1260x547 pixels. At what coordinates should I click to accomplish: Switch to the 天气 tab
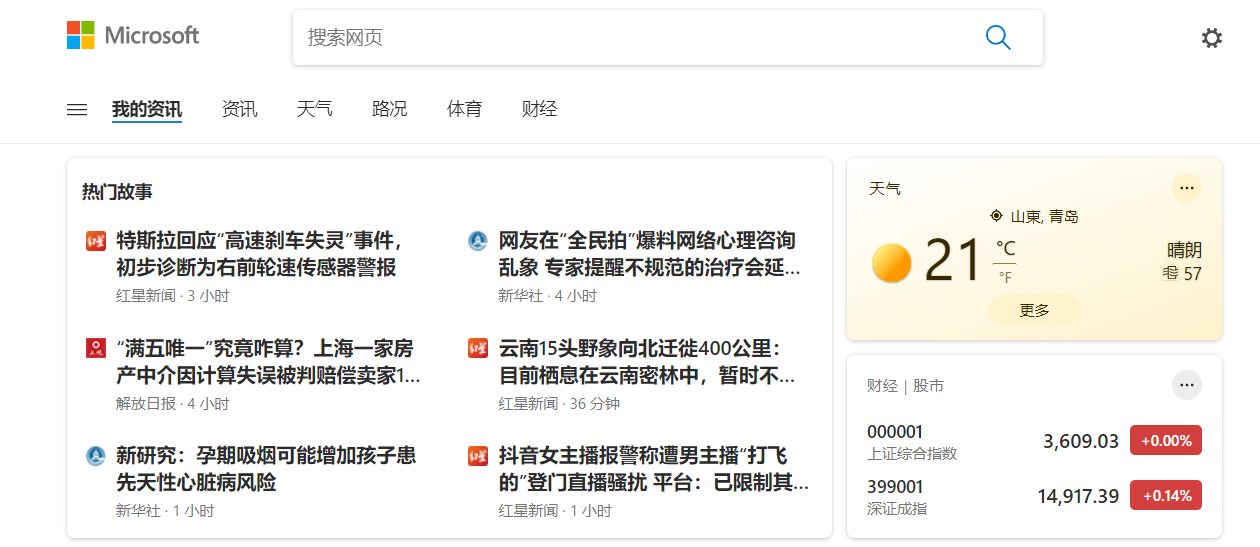(x=314, y=110)
